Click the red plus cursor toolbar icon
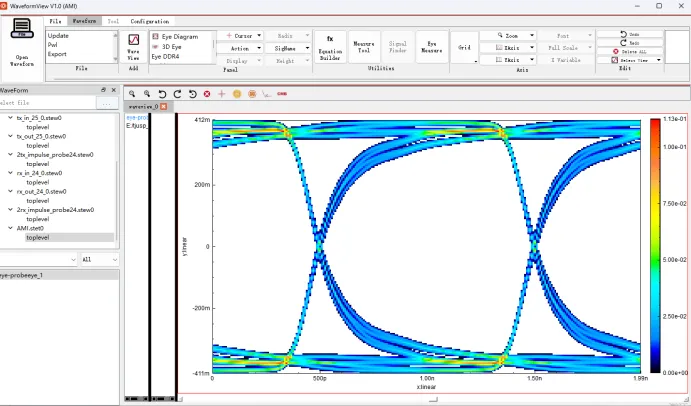Viewport: 691px width, 406px height. click(222, 94)
